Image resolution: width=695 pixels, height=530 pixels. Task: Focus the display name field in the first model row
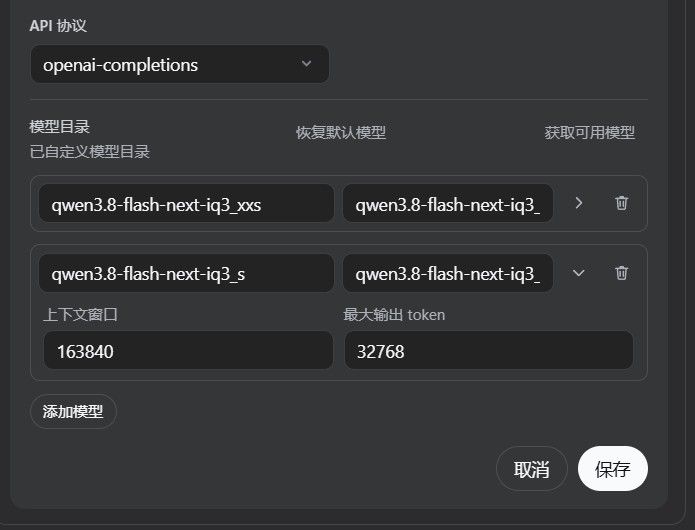(x=448, y=203)
